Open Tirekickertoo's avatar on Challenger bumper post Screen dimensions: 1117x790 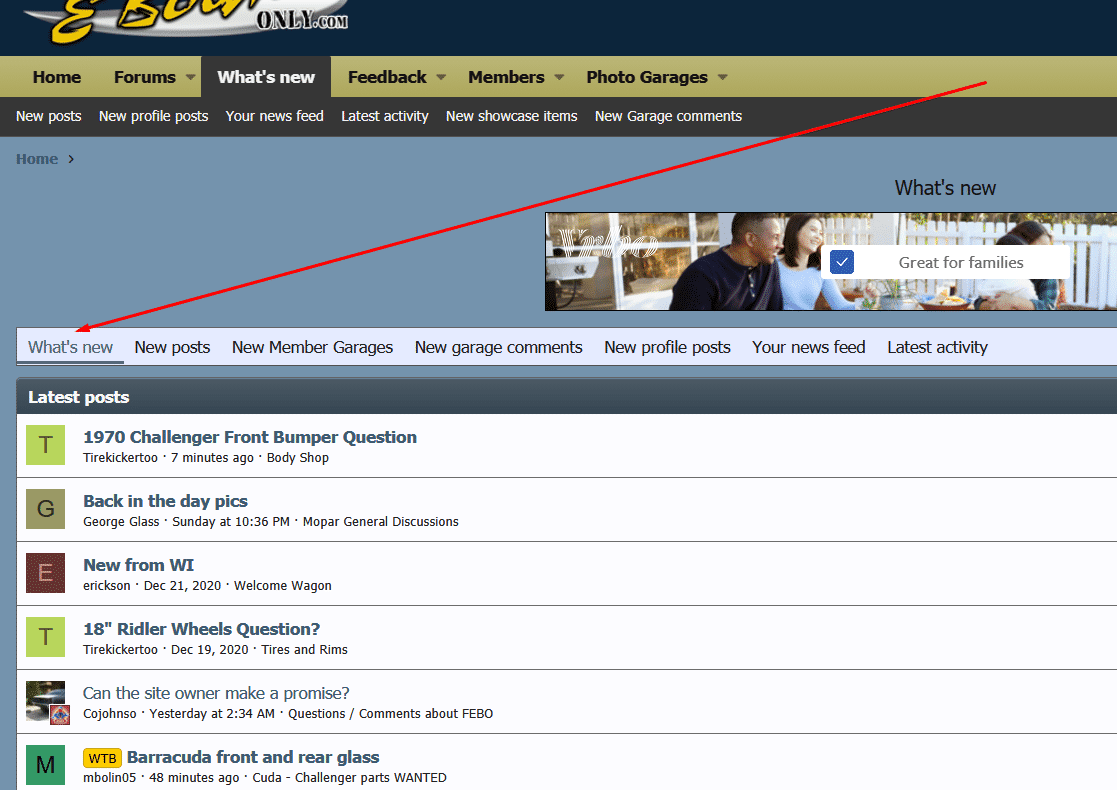[45, 445]
